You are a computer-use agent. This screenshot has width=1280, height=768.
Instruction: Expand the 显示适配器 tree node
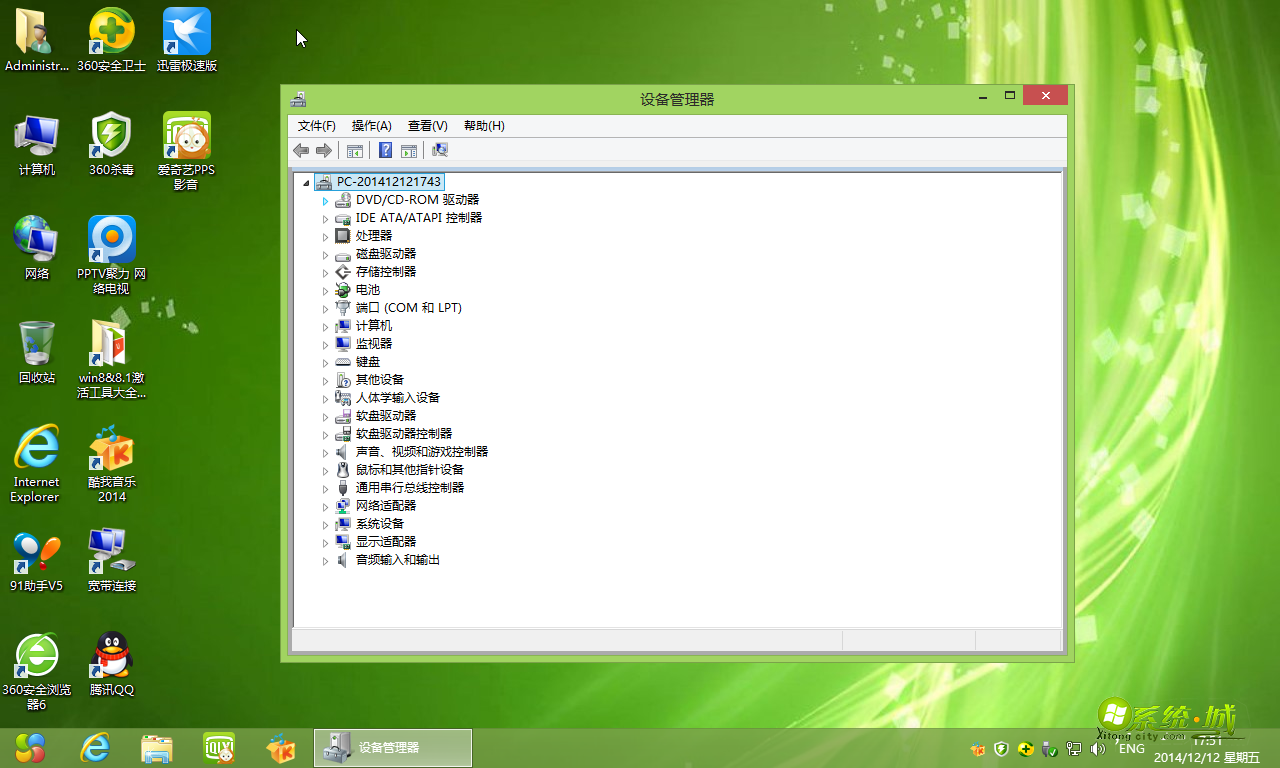(x=325, y=541)
